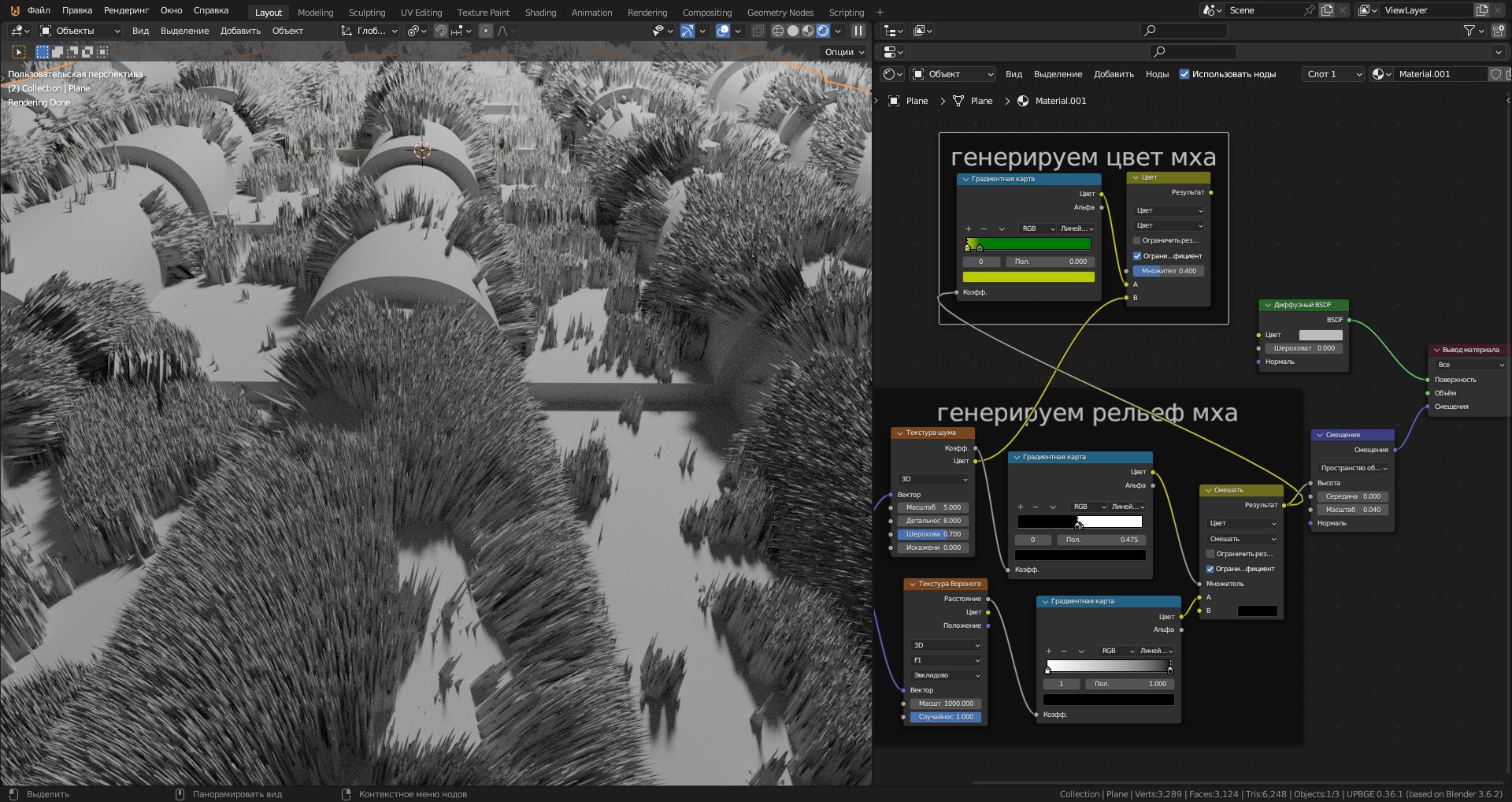Viewport: 1512px width, 802px height.
Task: Switch to solid shading mode
Action: coord(793,31)
